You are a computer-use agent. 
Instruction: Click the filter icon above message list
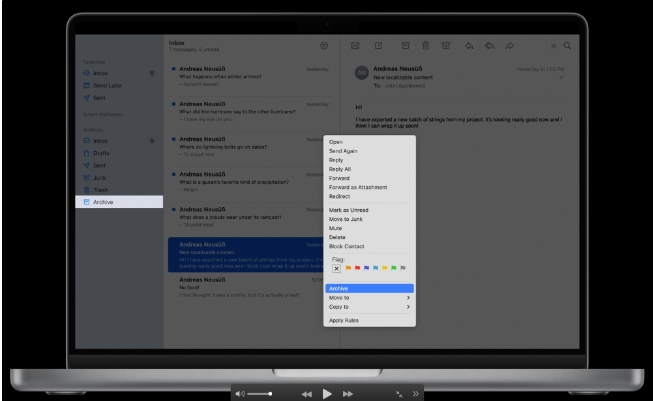pyautogui.click(x=323, y=46)
